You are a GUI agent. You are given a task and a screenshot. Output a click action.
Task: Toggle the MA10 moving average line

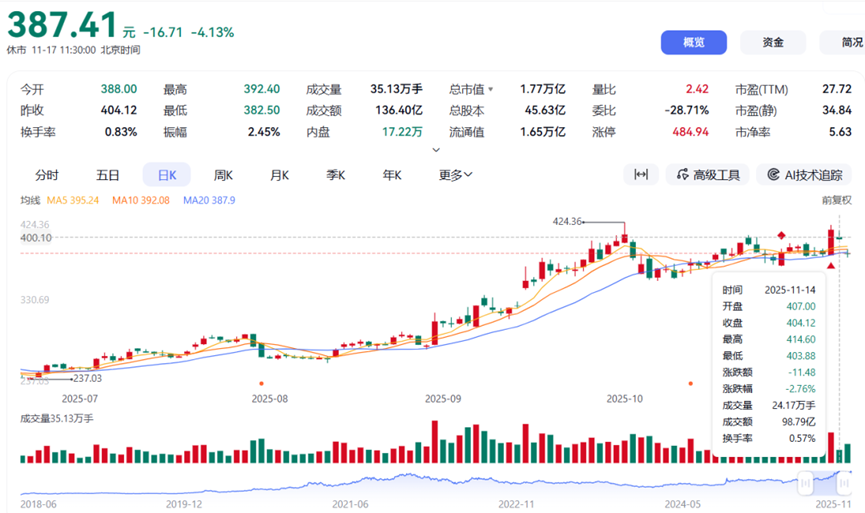click(x=144, y=200)
